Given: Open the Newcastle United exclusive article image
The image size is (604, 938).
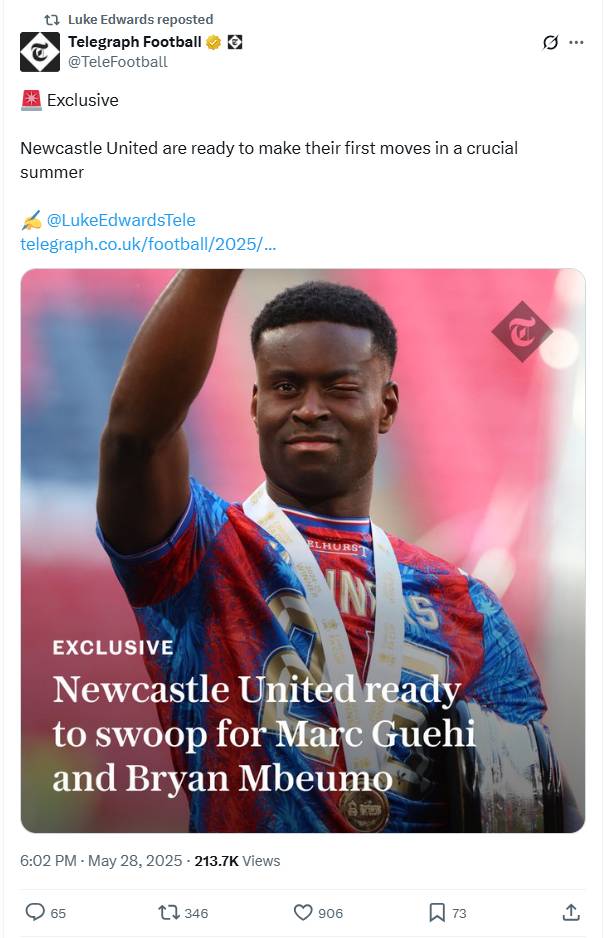Looking at the screenshot, I should pos(303,550).
